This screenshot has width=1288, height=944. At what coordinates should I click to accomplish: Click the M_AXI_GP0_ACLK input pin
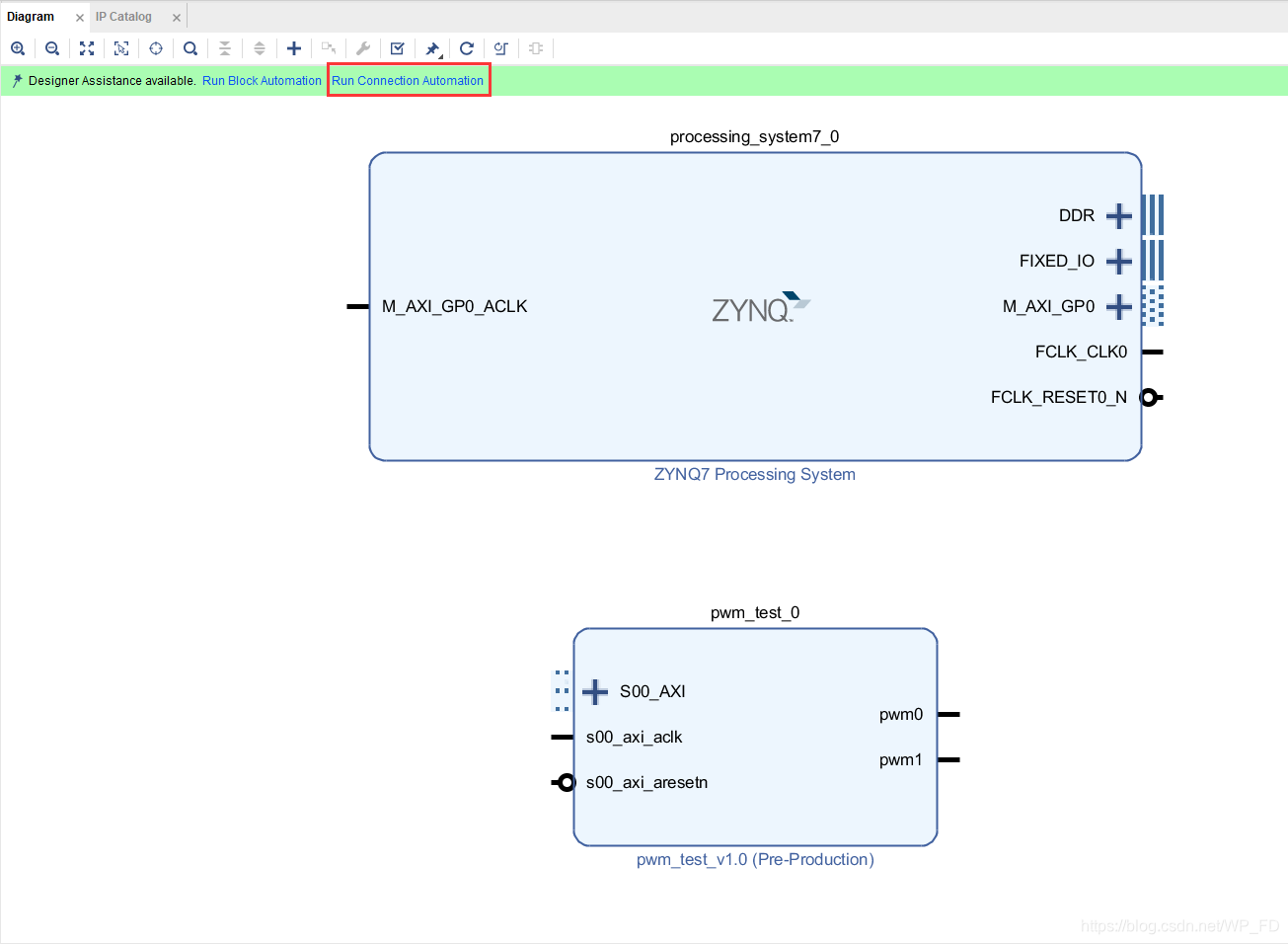pyautogui.click(x=358, y=306)
